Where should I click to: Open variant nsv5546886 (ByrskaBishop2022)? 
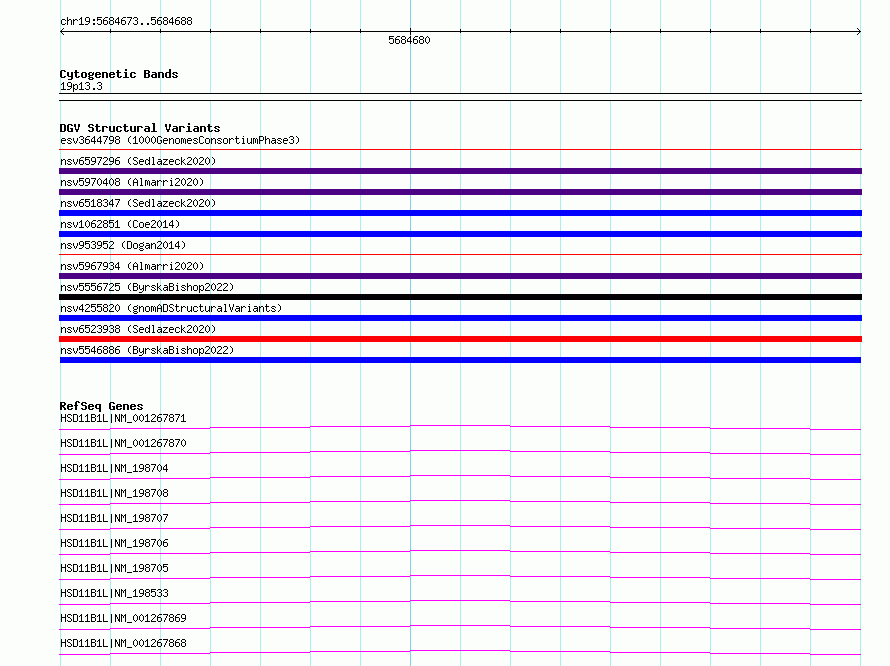click(147, 350)
